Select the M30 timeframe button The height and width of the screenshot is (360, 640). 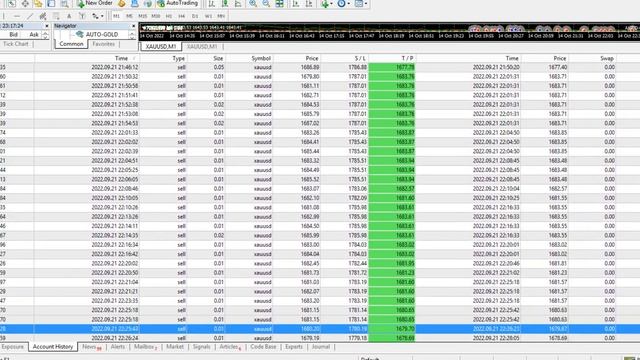pos(156,16)
